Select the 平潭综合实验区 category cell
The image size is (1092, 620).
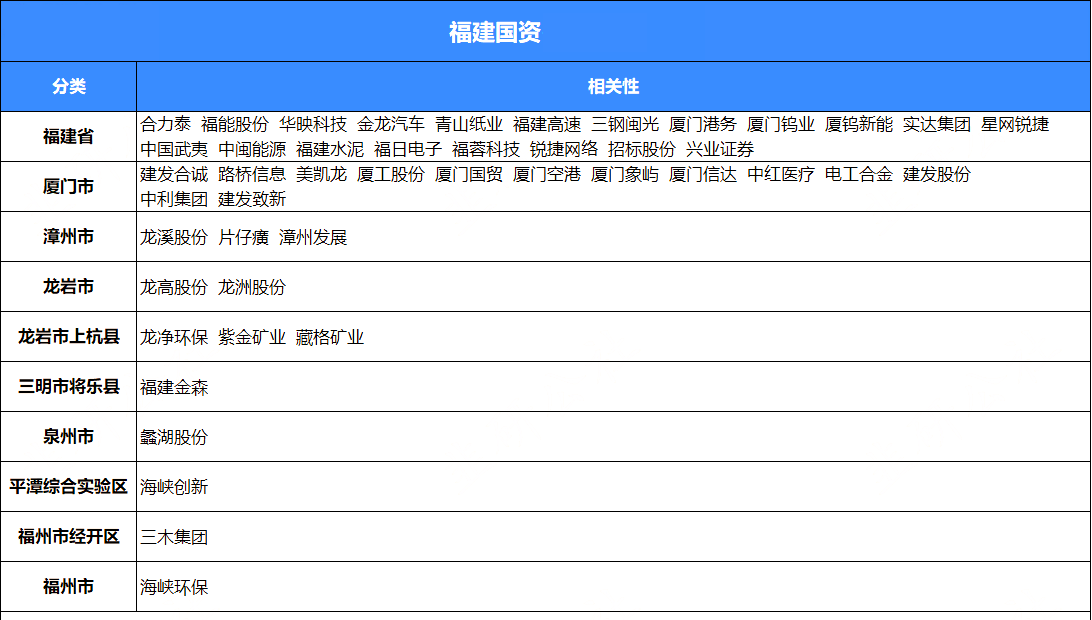[69, 486]
